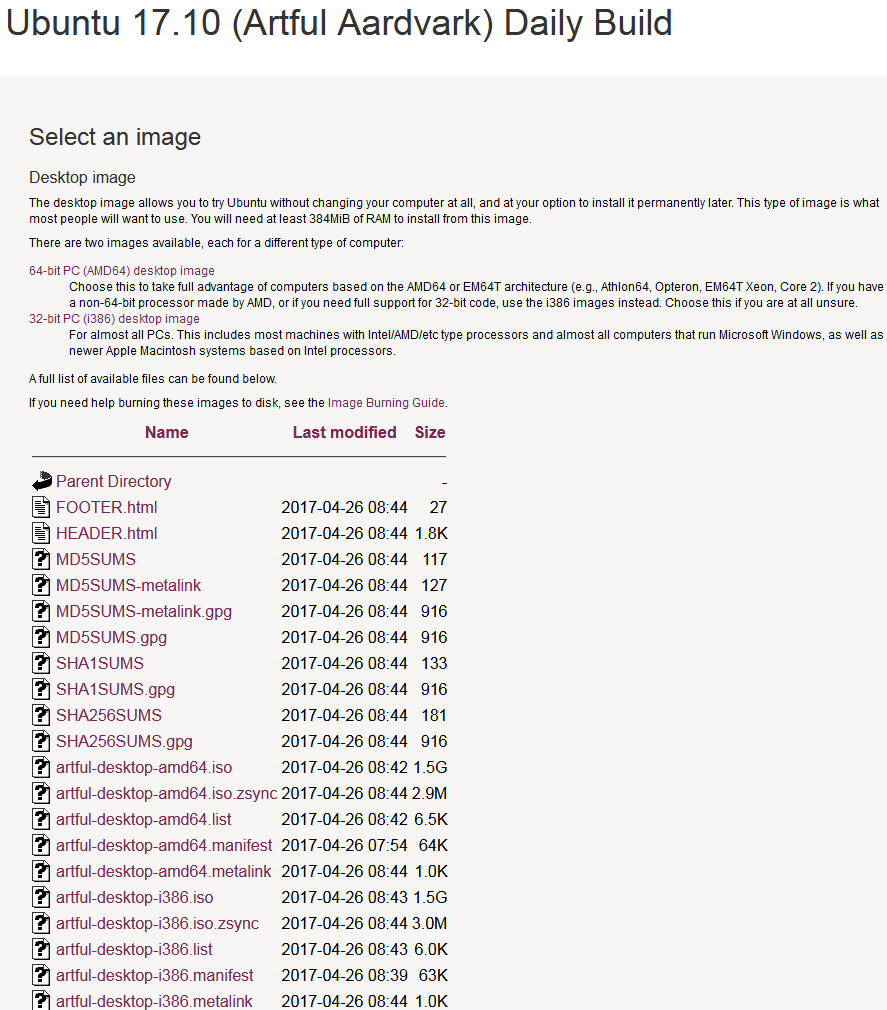Click the icon beside artful-desktop-i386.manifest

tap(41, 975)
